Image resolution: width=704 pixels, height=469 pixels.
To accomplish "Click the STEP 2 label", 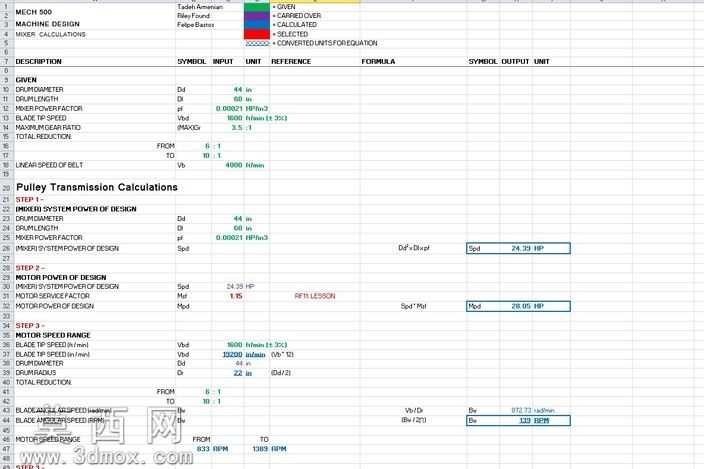I will 30,268.
